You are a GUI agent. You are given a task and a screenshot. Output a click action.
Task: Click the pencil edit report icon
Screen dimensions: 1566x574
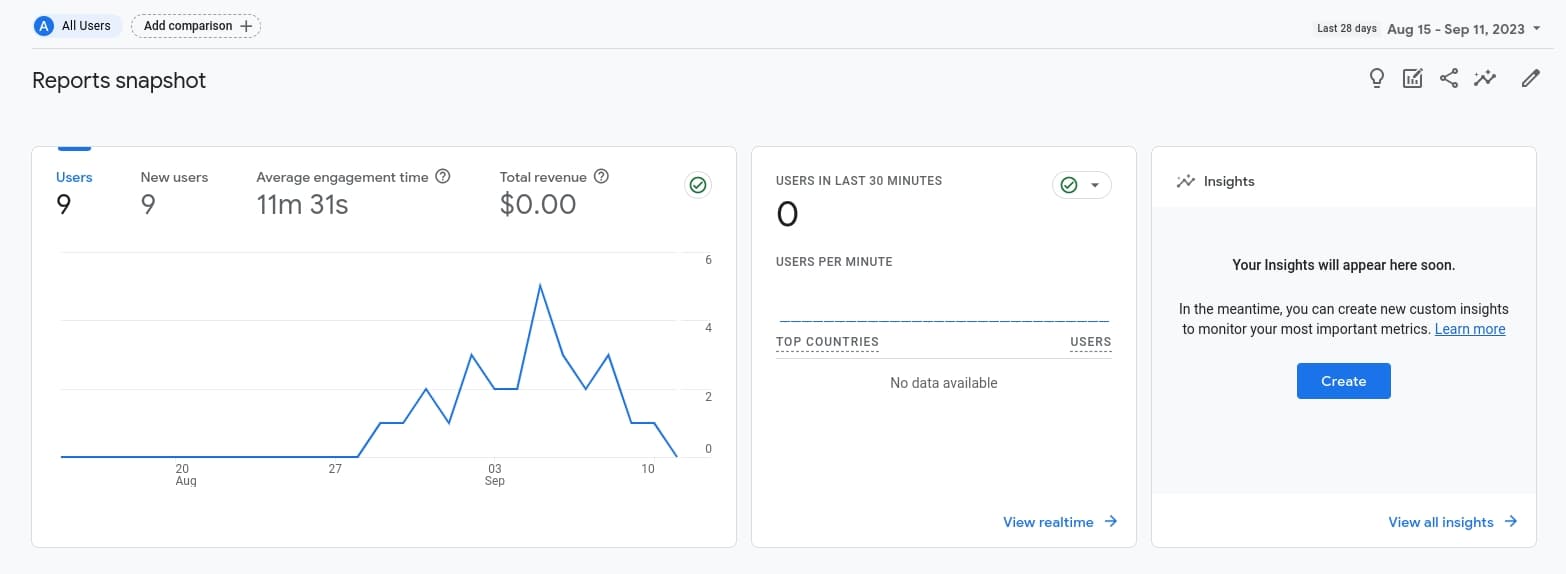click(1530, 79)
